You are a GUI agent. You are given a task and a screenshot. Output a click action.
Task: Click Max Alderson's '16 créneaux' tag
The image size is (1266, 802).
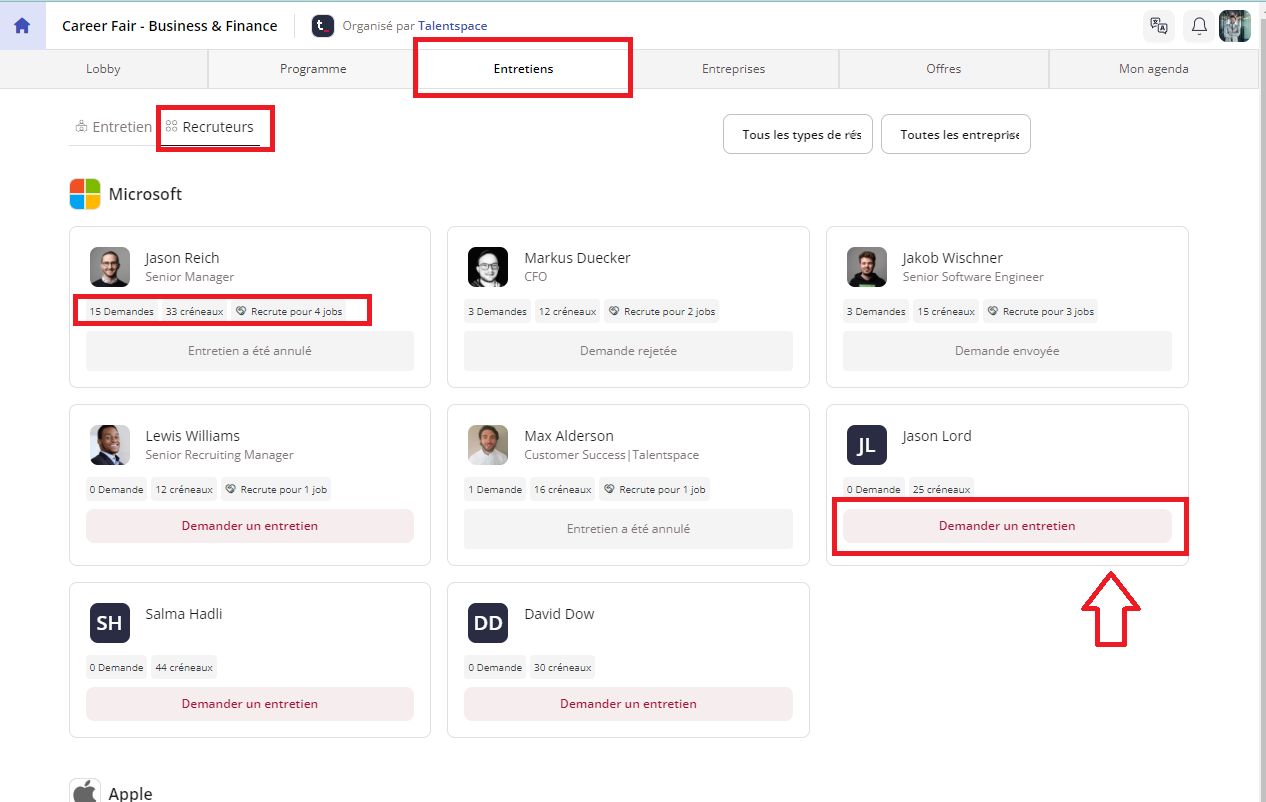click(x=563, y=489)
